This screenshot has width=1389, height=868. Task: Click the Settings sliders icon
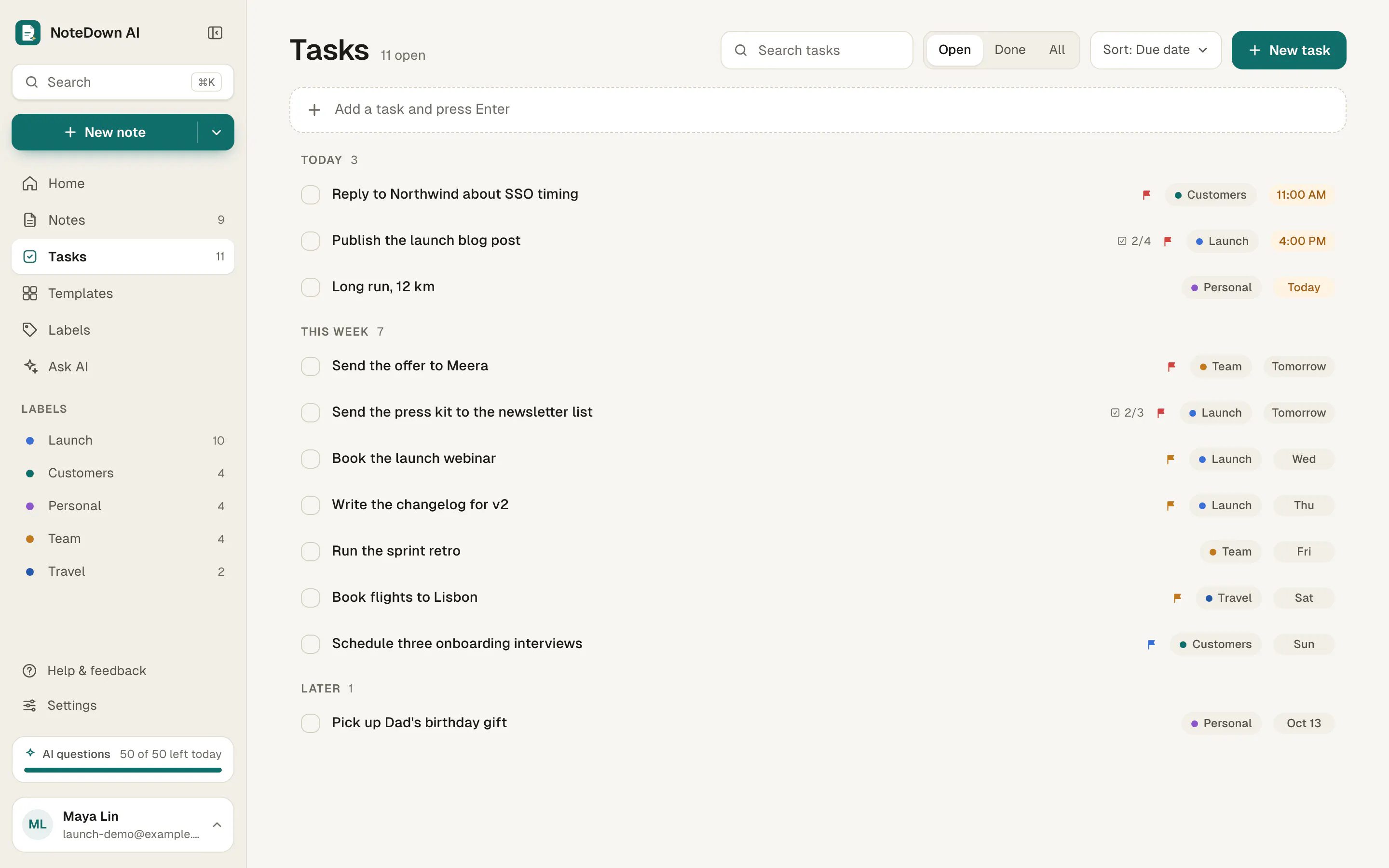[29, 705]
